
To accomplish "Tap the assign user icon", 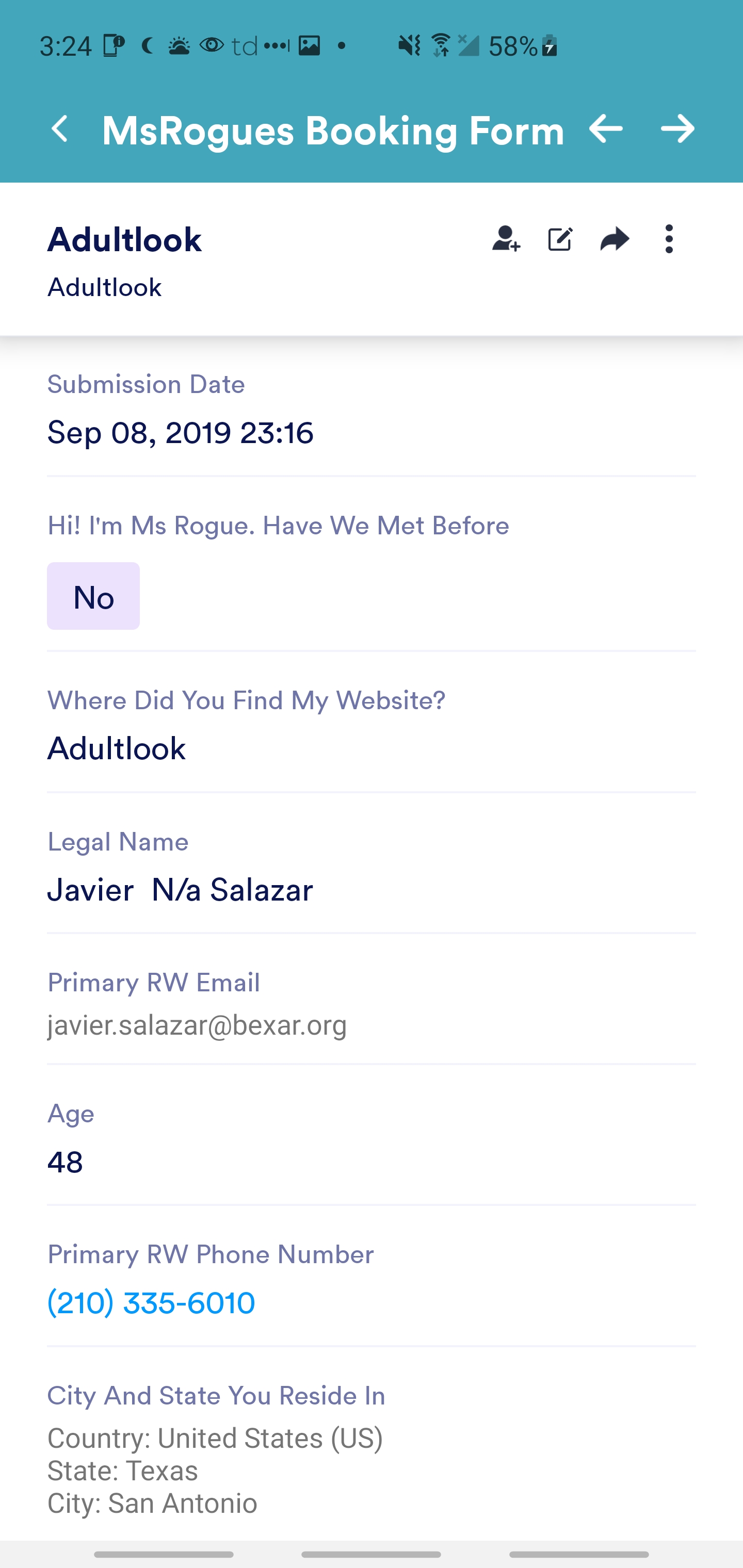I will coord(506,239).
